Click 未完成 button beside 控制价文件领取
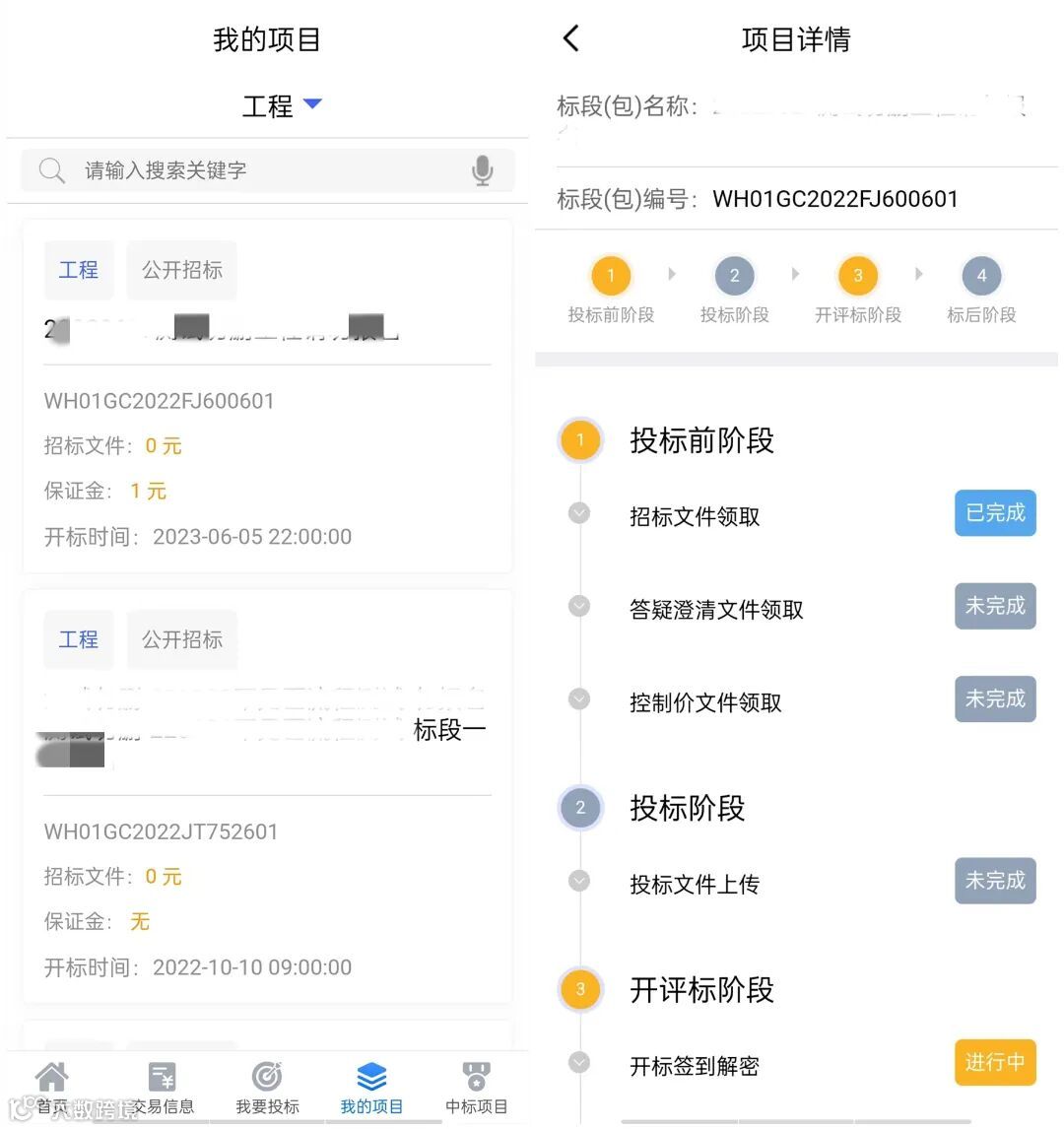Viewport: 1064px width, 1129px height. tap(995, 699)
